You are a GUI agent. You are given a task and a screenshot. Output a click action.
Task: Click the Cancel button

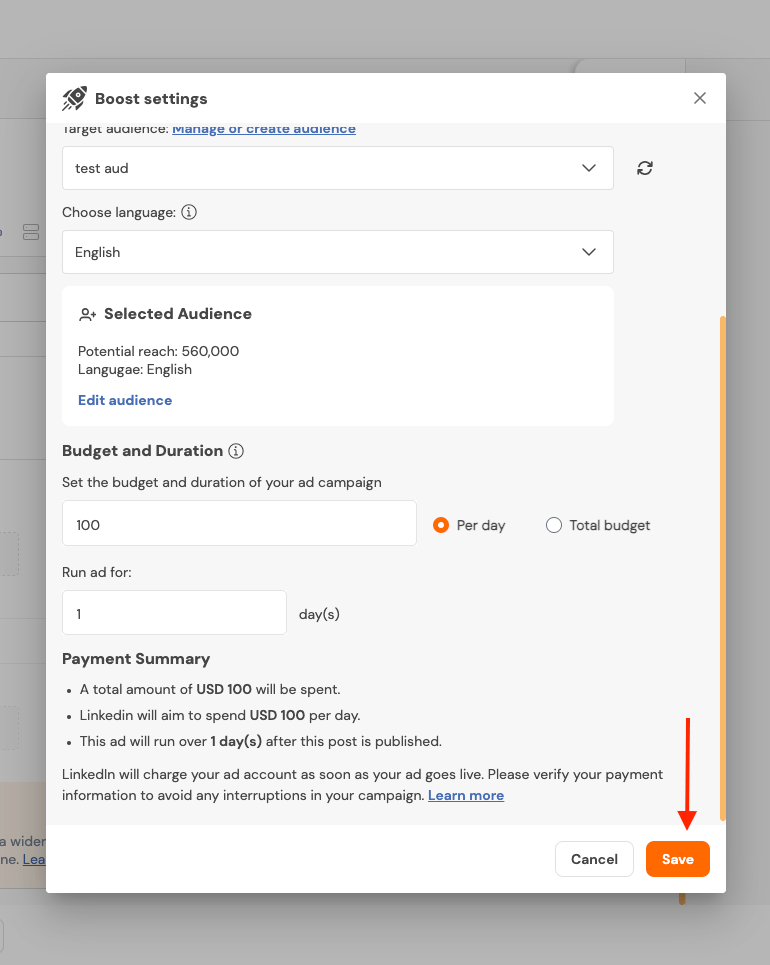pyautogui.click(x=594, y=859)
